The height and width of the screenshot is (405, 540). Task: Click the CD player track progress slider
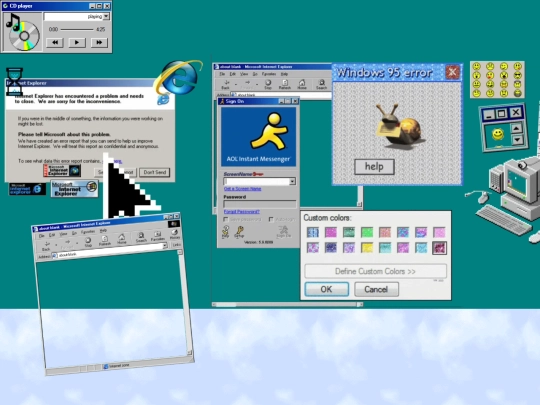[77, 30]
